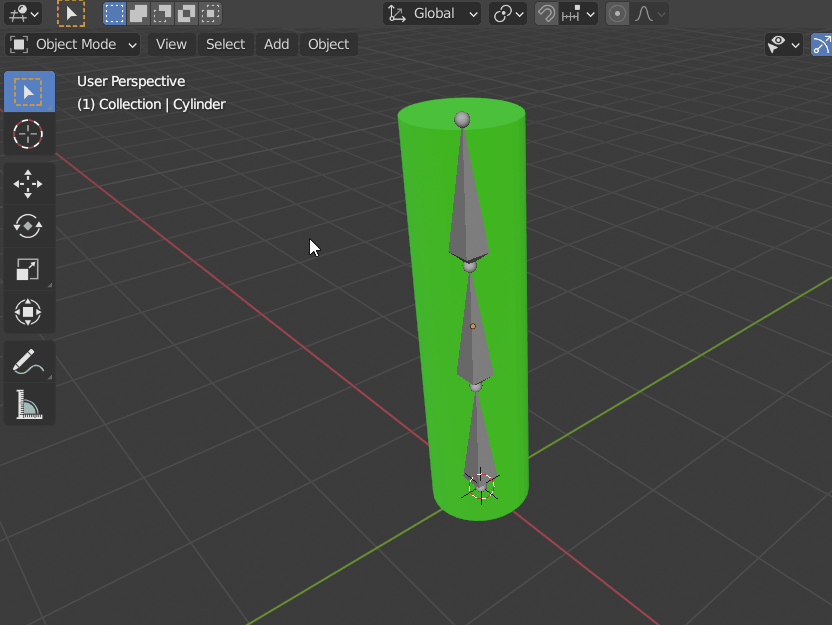Open the Select menu
The width and height of the screenshot is (832, 625).
(225, 45)
